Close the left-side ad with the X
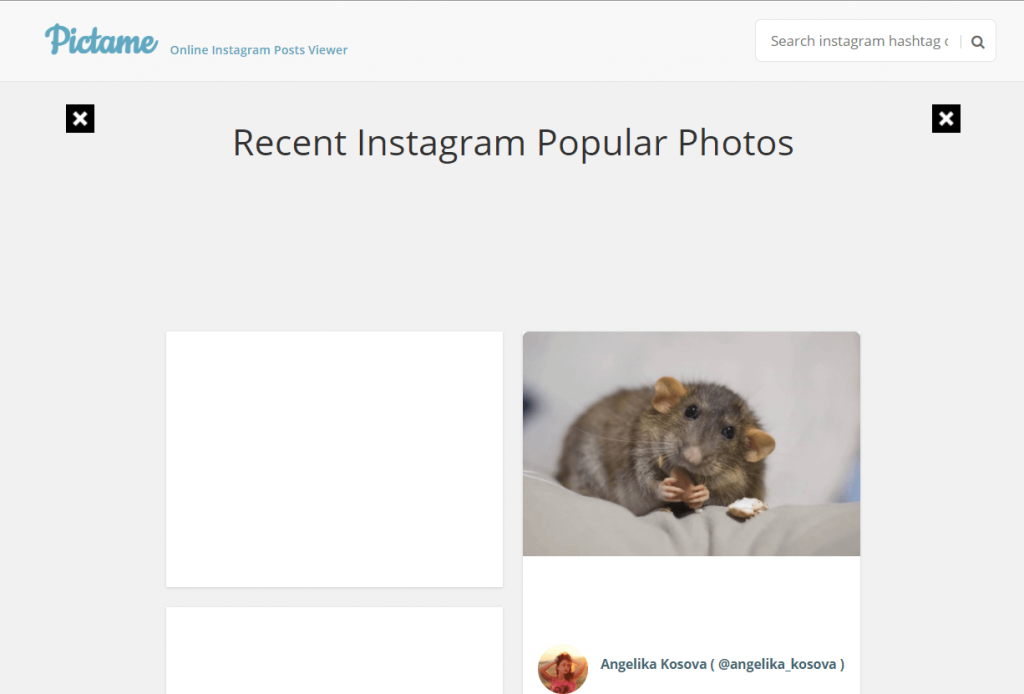The width and height of the screenshot is (1024, 694). [80, 118]
